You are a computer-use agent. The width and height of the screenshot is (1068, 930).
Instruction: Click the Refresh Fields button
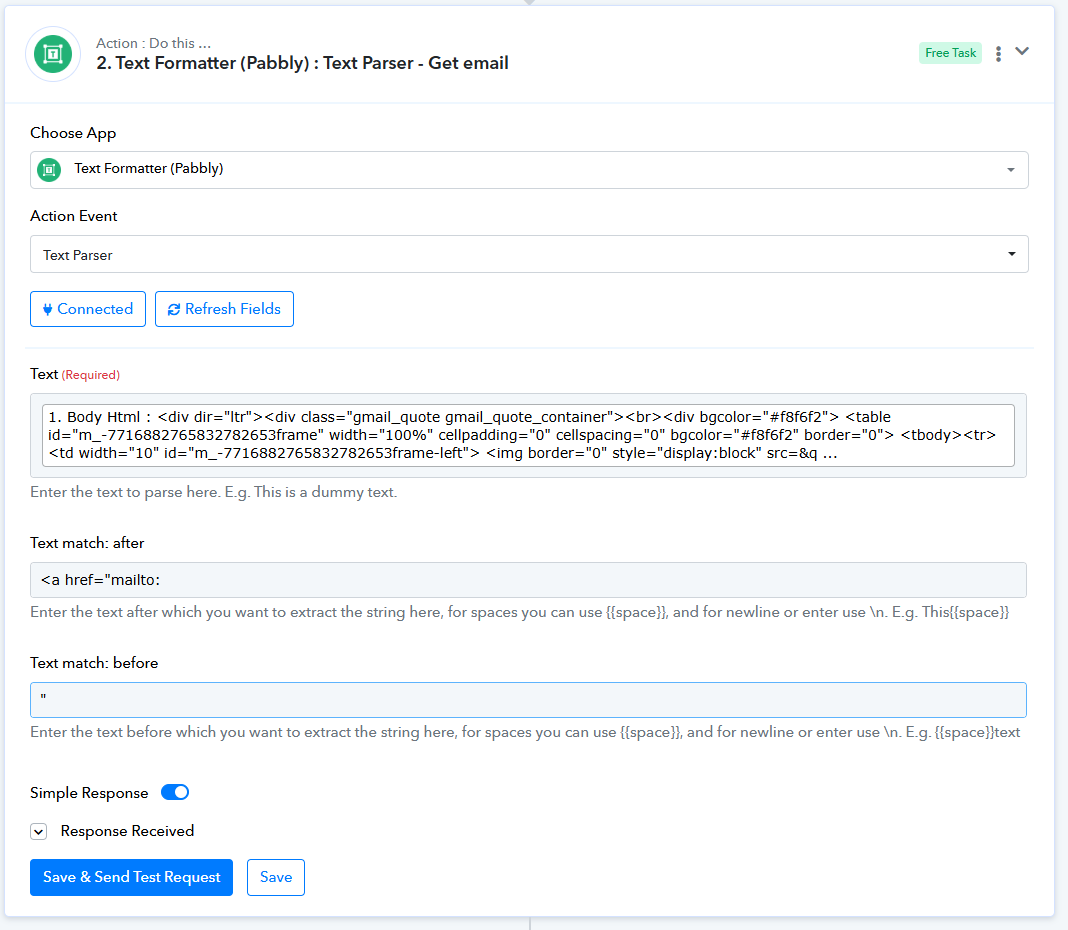(224, 309)
